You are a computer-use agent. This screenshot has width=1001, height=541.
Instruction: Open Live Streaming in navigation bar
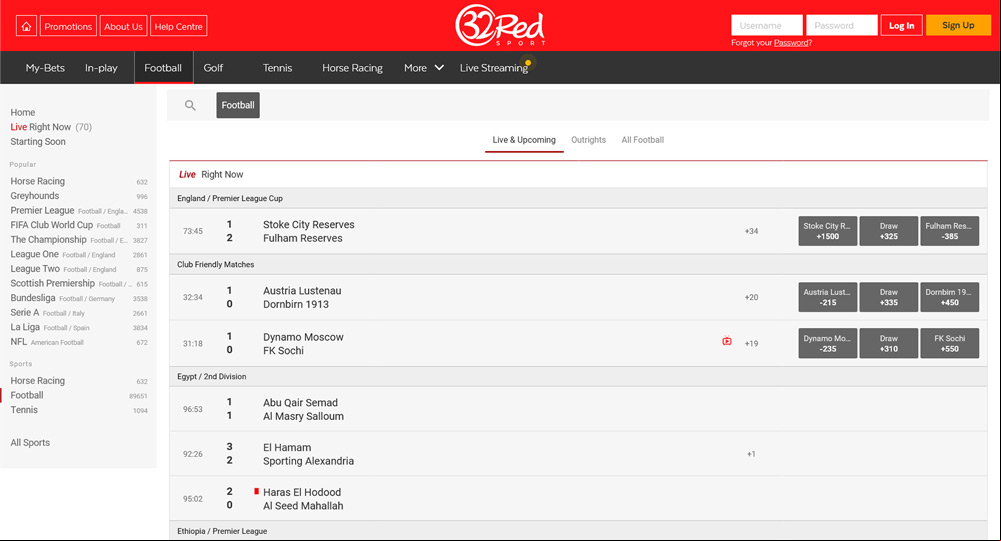[x=494, y=68]
